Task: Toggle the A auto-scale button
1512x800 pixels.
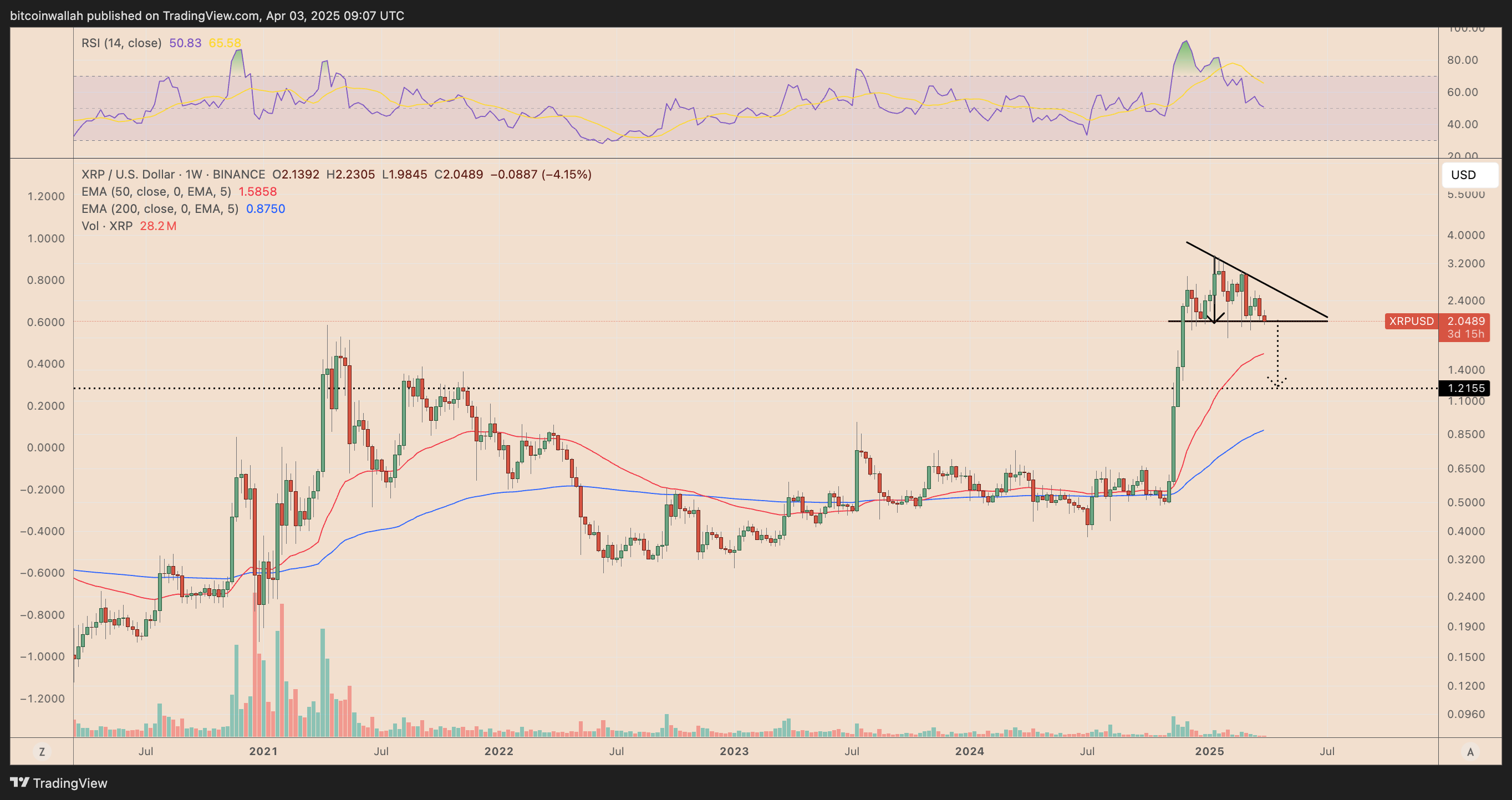Action: tap(1470, 751)
